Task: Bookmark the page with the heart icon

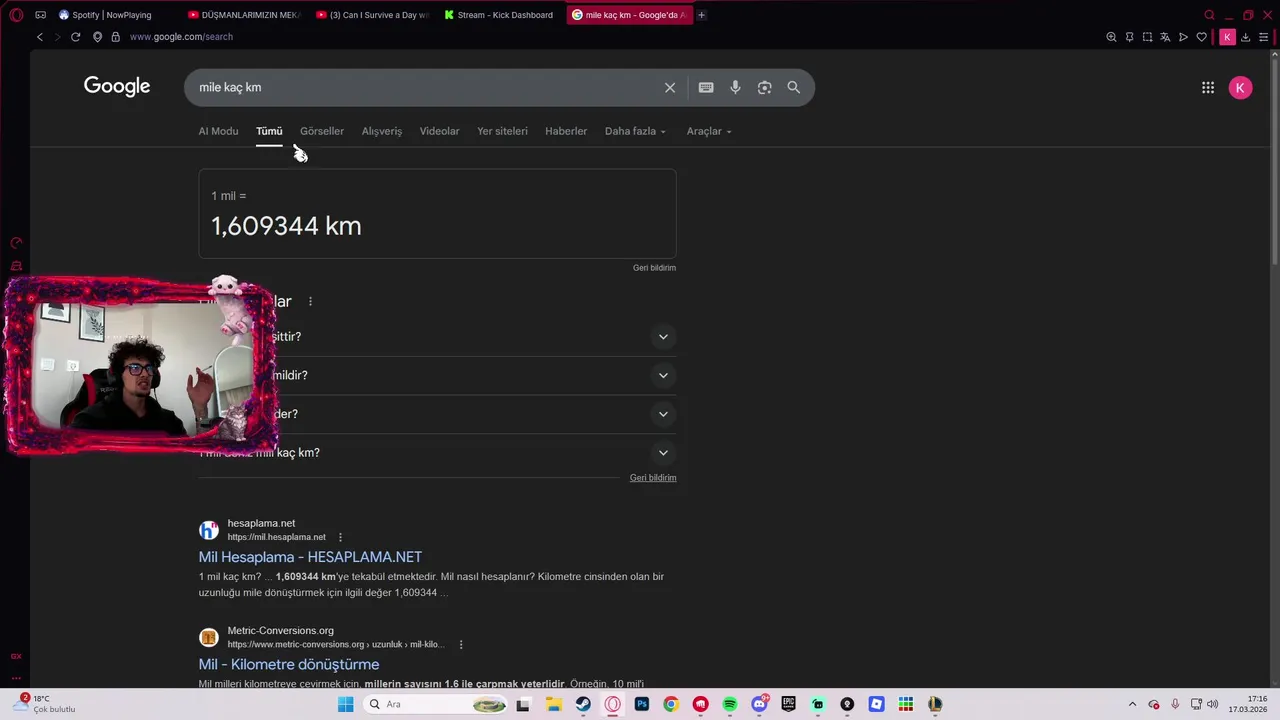Action: click(x=1201, y=37)
